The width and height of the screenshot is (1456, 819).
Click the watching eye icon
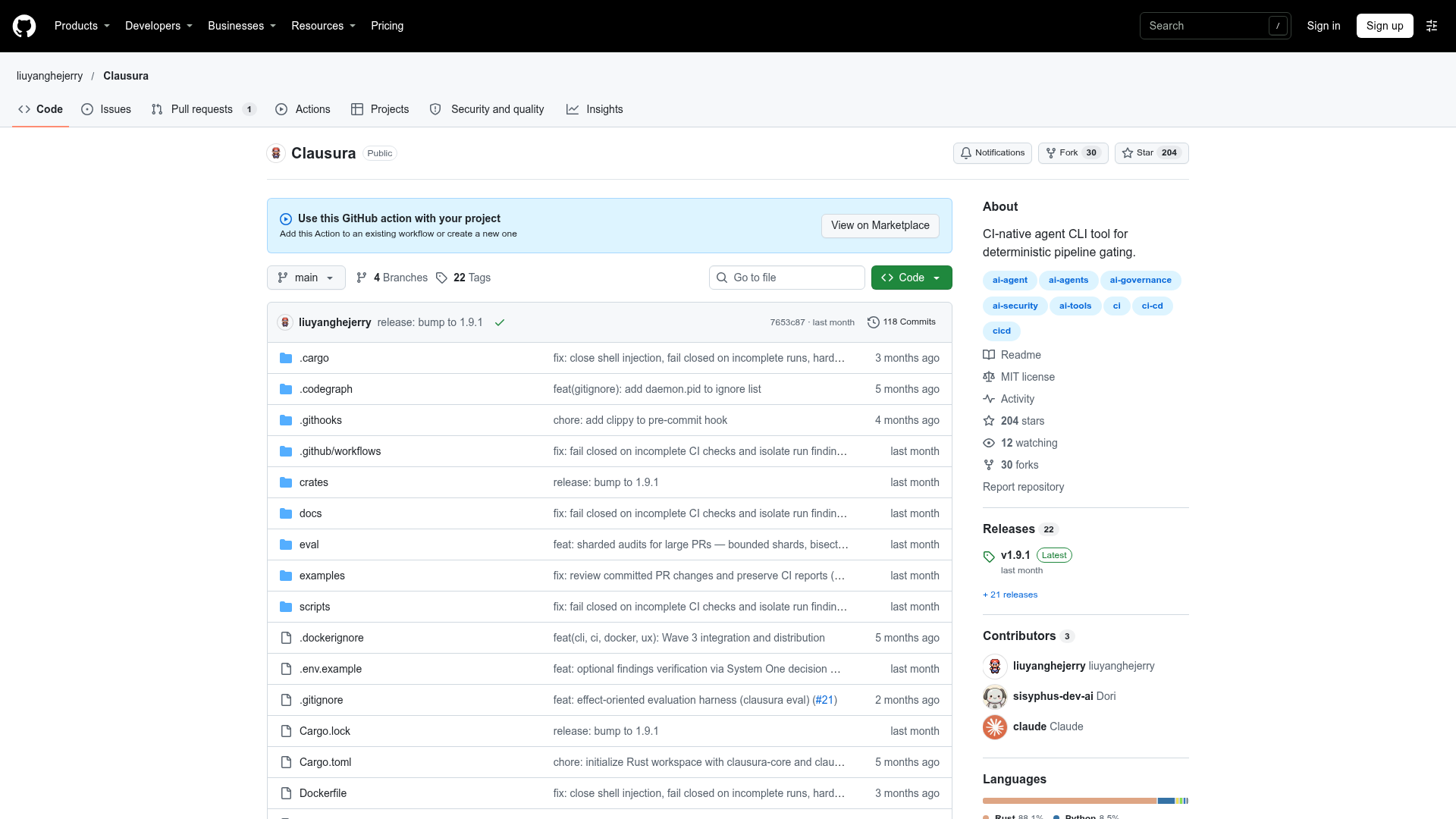point(989,443)
